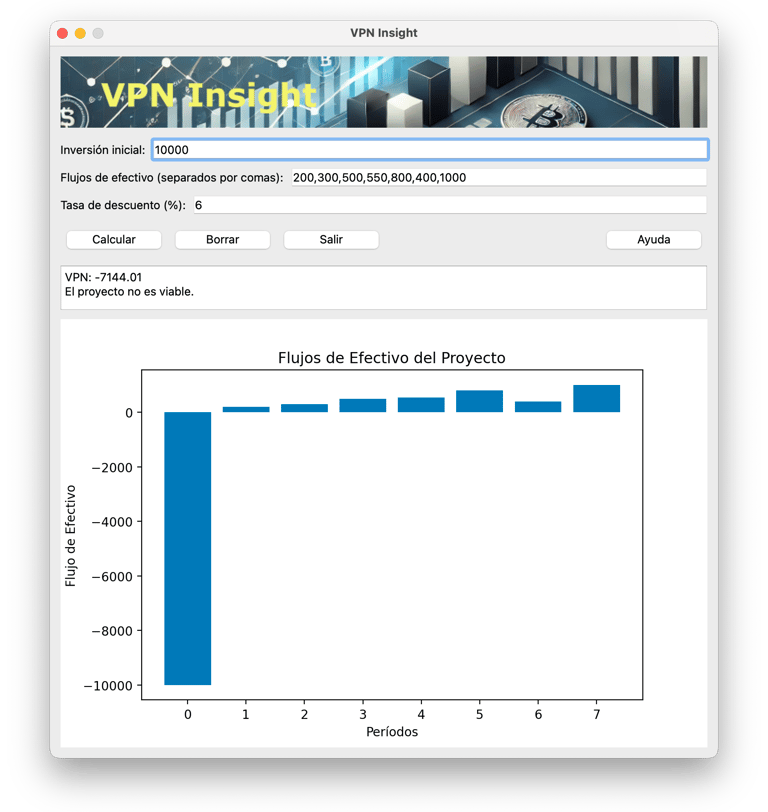This screenshot has height=812, width=768.
Task: Click the period 6 bar in chart
Action: [538, 407]
